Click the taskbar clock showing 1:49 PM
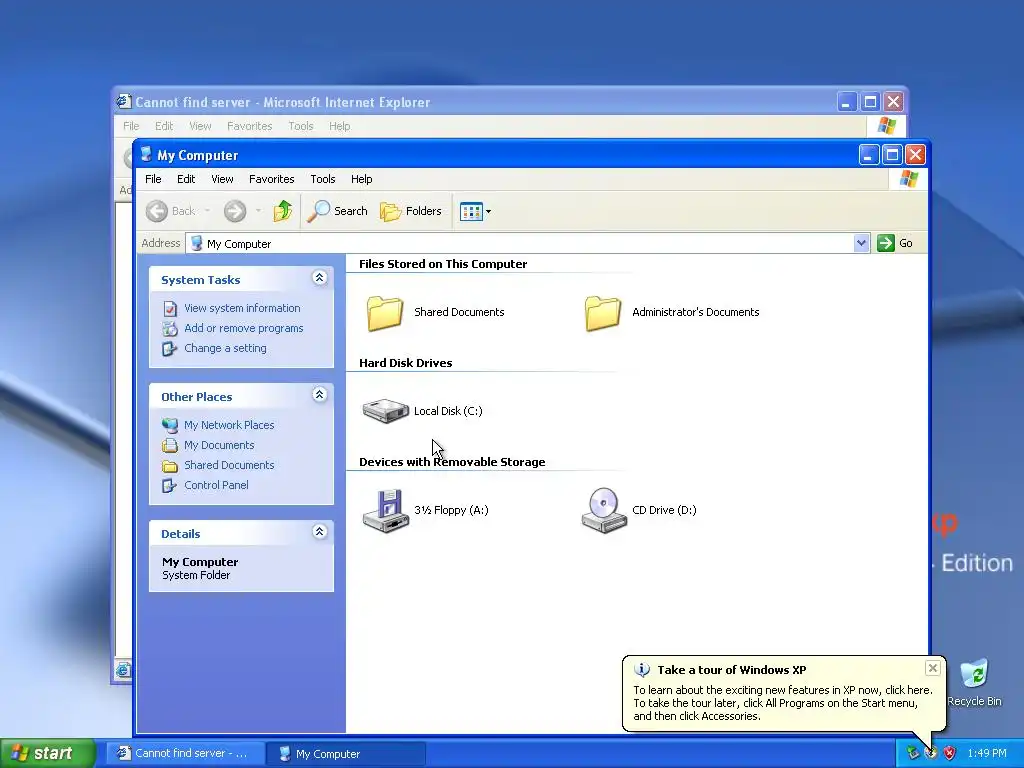This screenshot has width=1024, height=768. point(987,753)
